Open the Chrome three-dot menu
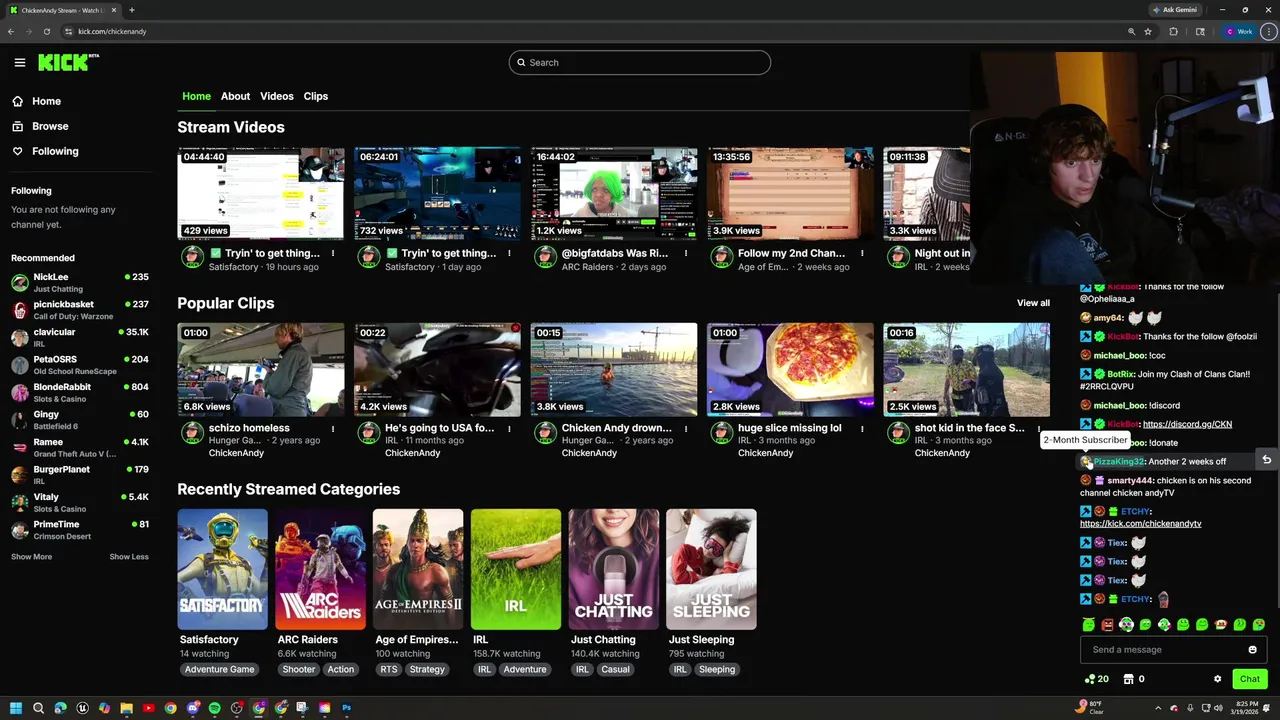Screen dimensions: 1280x720 pyautogui.click(x=1269, y=31)
